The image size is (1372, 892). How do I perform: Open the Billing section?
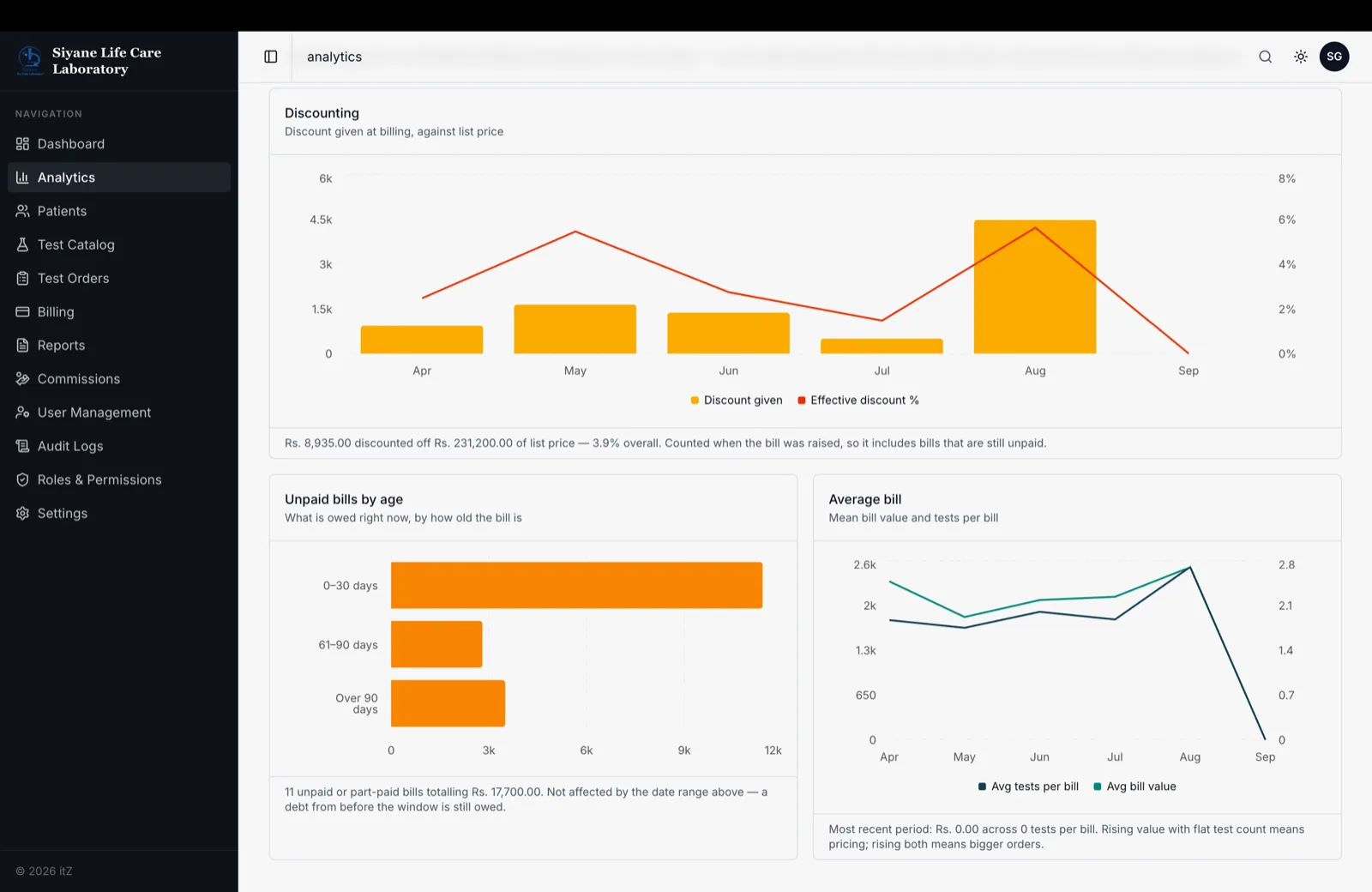click(119, 311)
